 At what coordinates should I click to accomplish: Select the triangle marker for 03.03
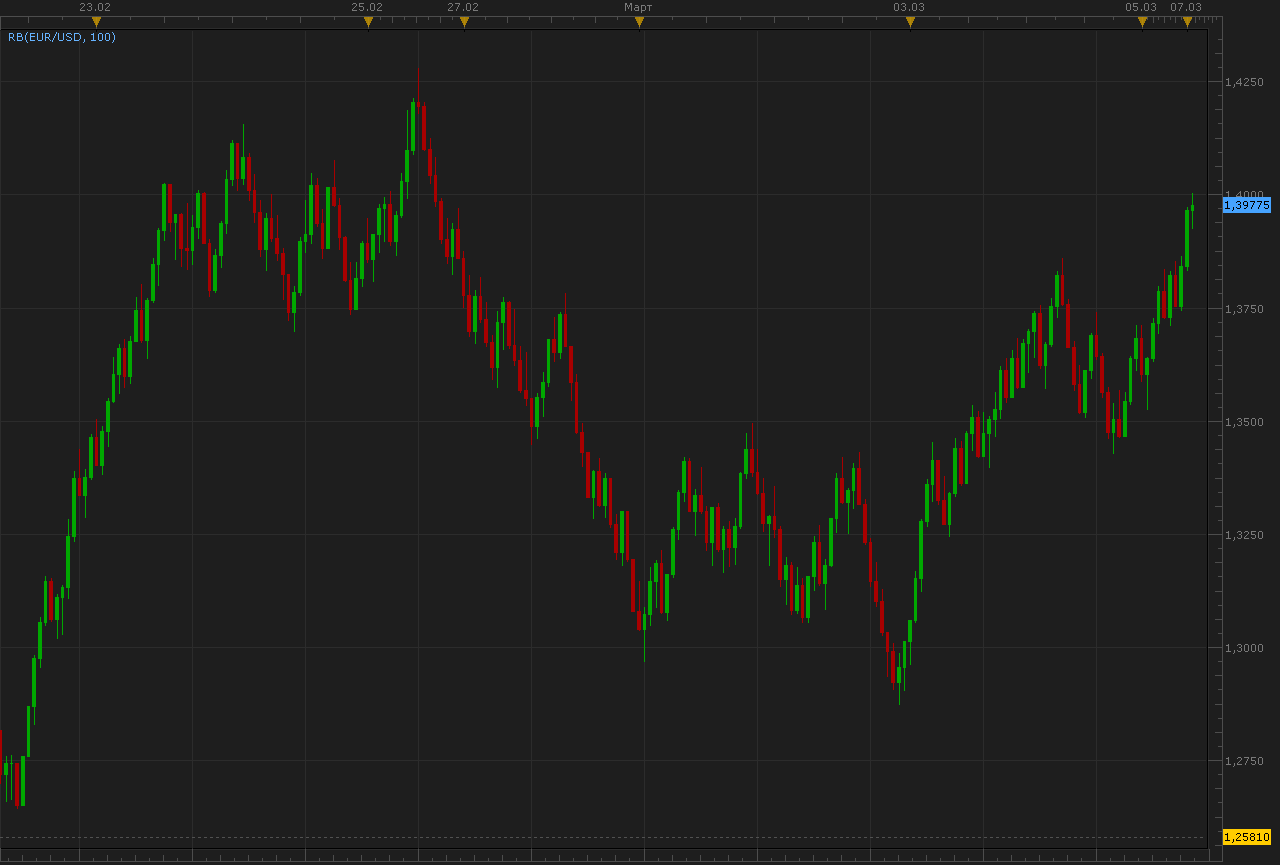910,22
